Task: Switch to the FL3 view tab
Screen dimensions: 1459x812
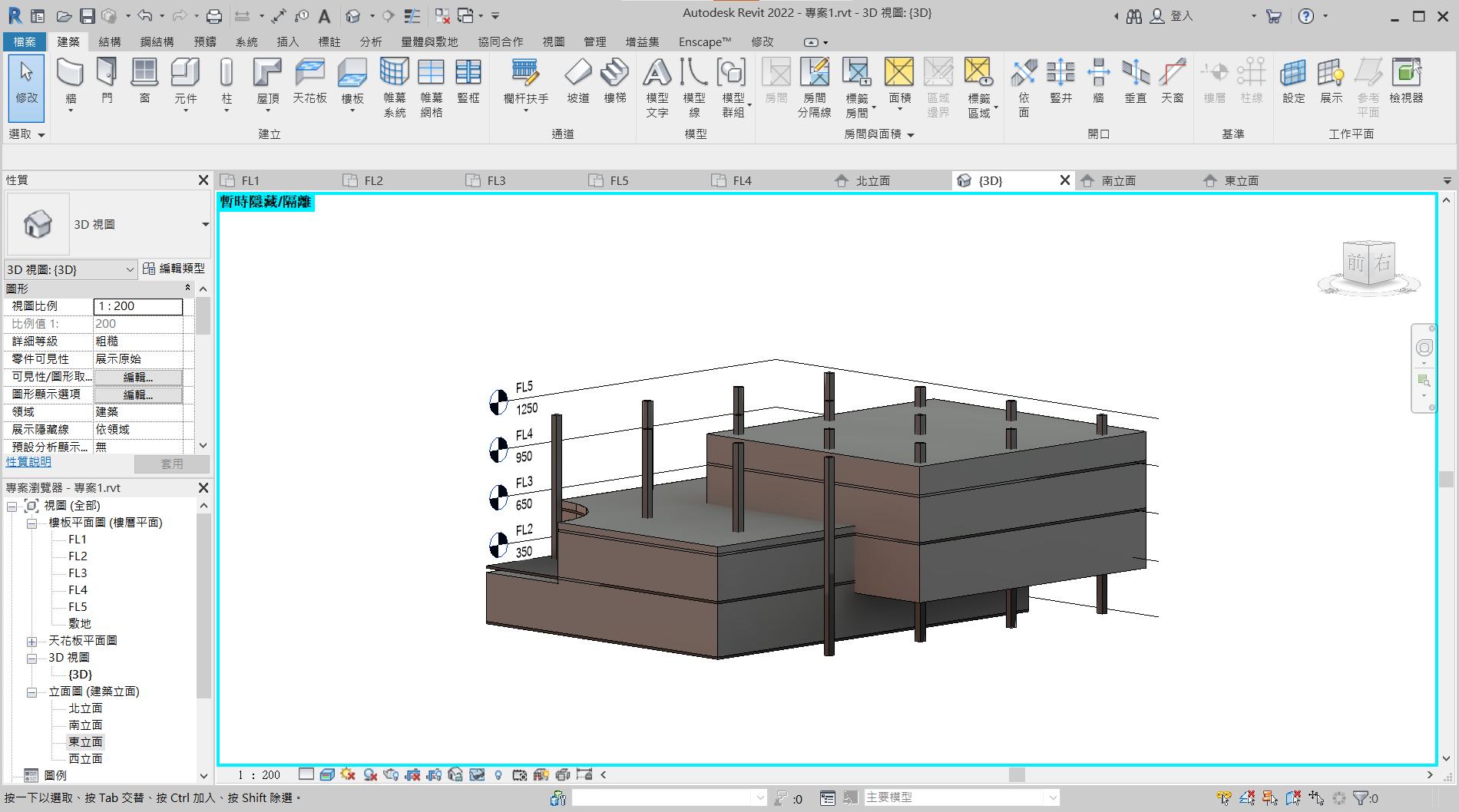Action: pyautogui.click(x=496, y=181)
